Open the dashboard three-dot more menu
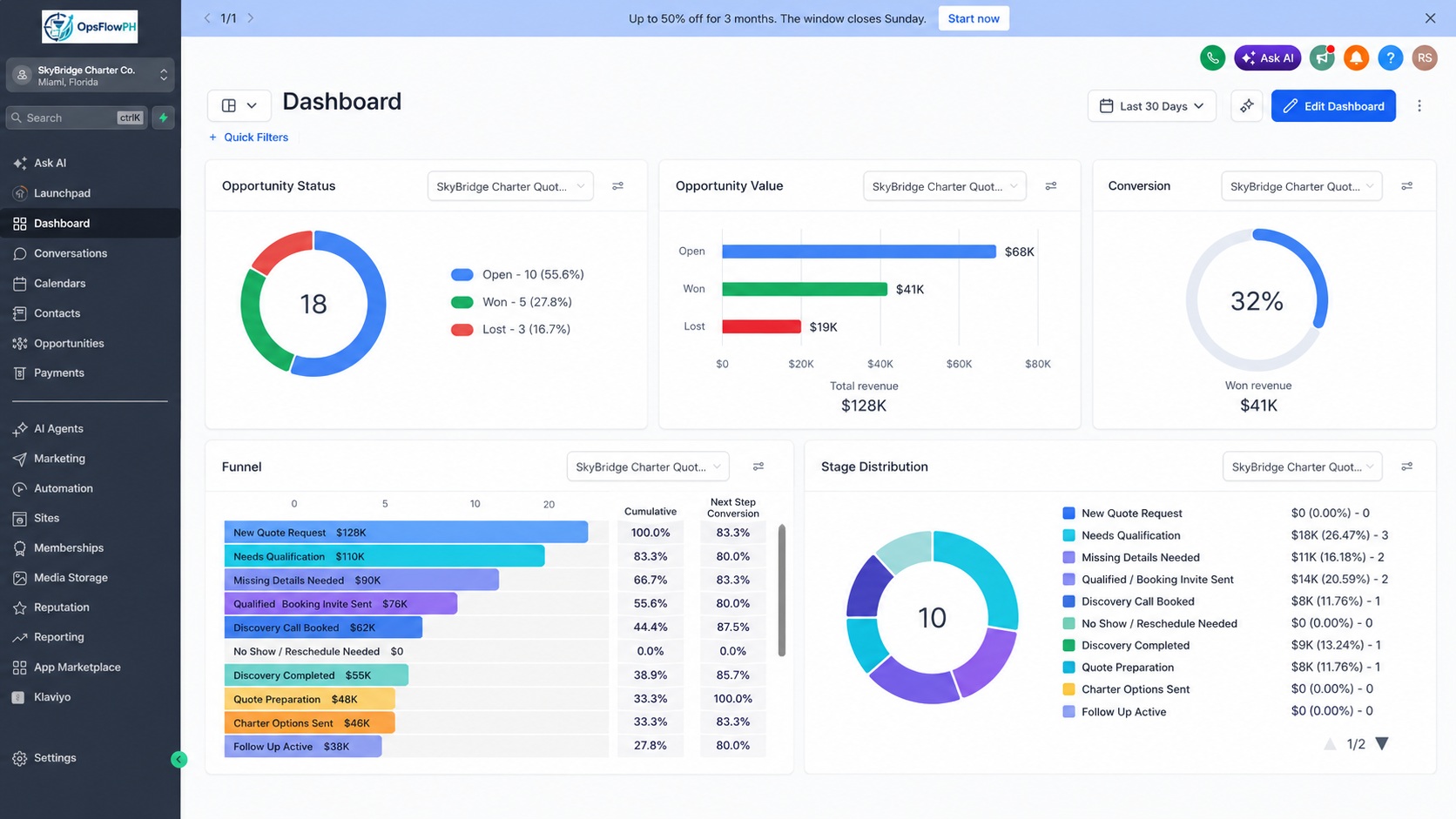 point(1419,105)
